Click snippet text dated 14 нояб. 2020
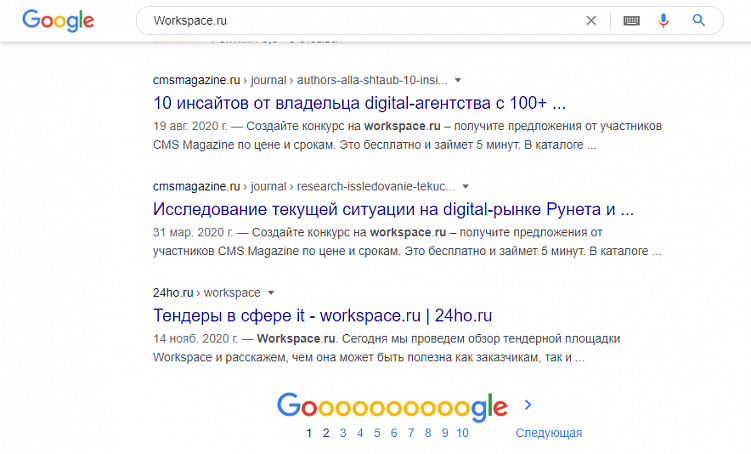The image size is (751, 454). (x=387, y=348)
